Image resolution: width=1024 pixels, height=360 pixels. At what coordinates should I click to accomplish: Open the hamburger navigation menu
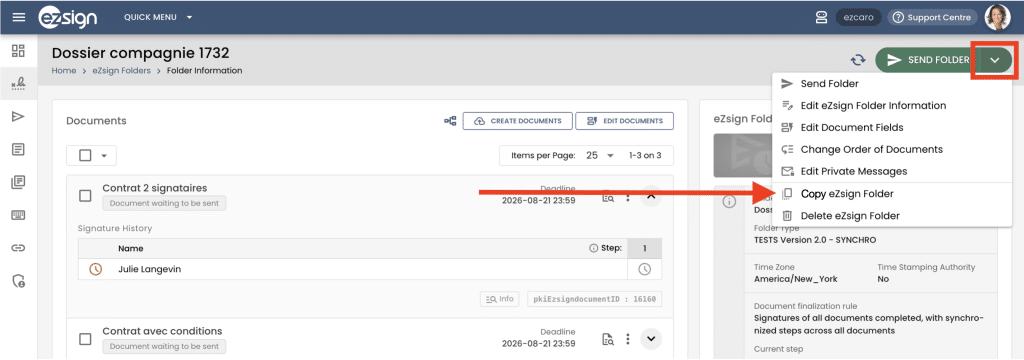click(19, 17)
